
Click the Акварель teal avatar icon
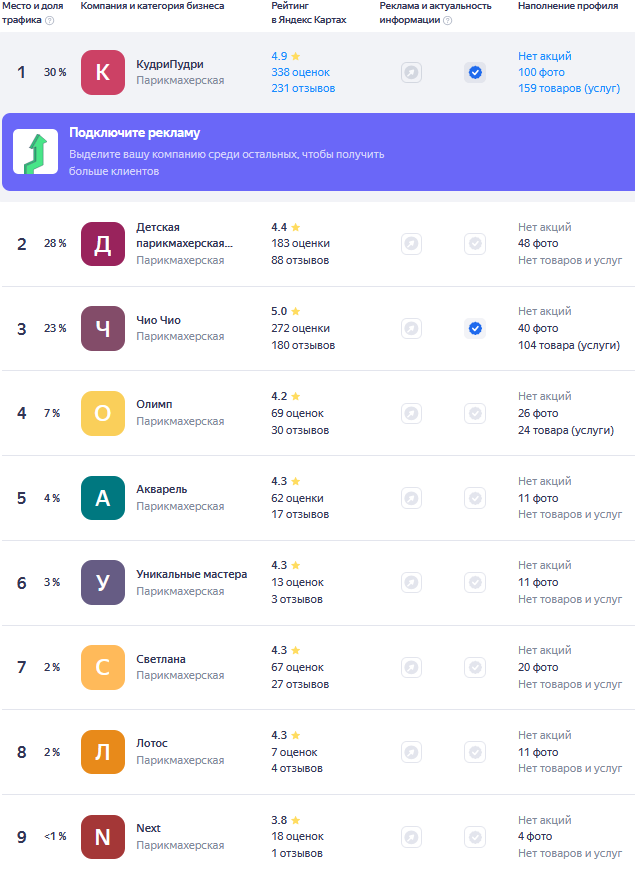click(x=102, y=498)
